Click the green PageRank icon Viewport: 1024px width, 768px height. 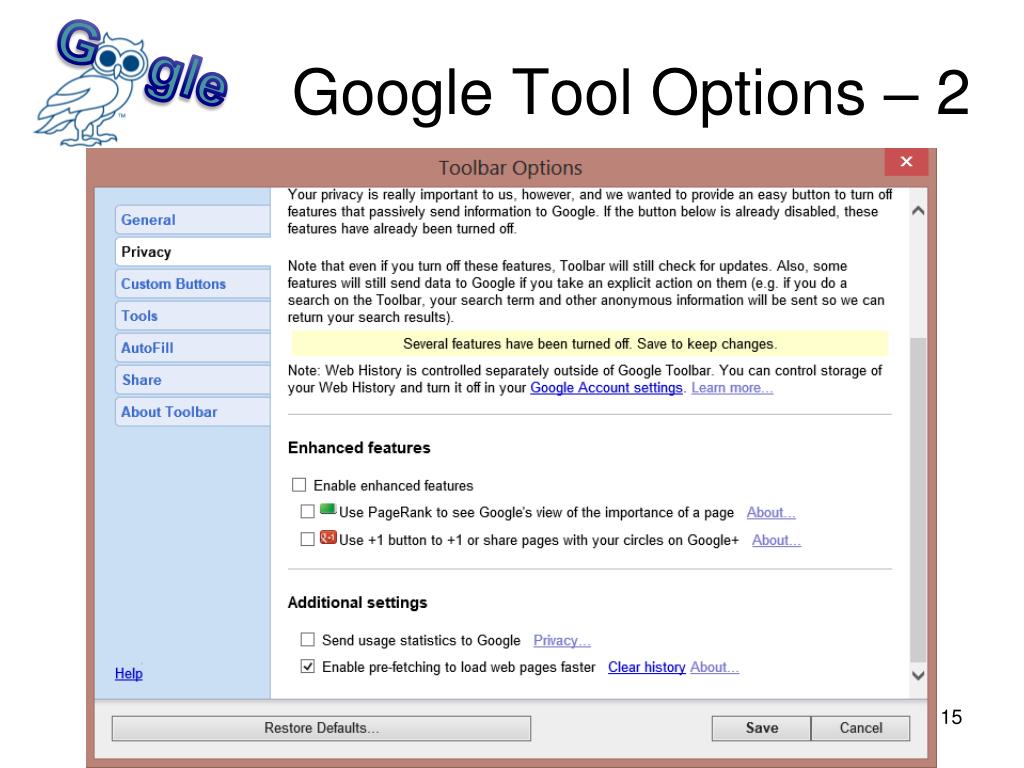pyautogui.click(x=328, y=510)
